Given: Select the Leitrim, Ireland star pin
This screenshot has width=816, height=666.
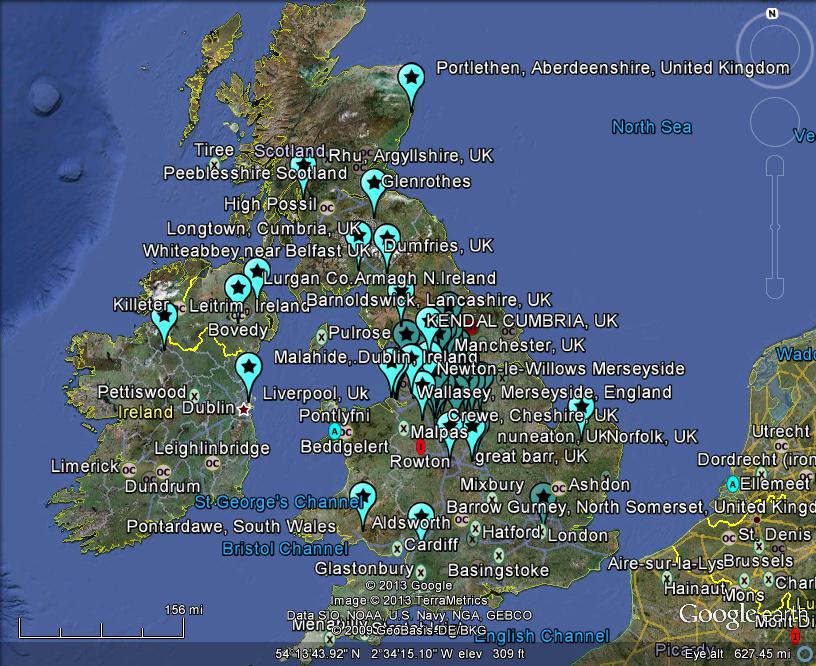Looking at the screenshot, I should tap(238, 288).
